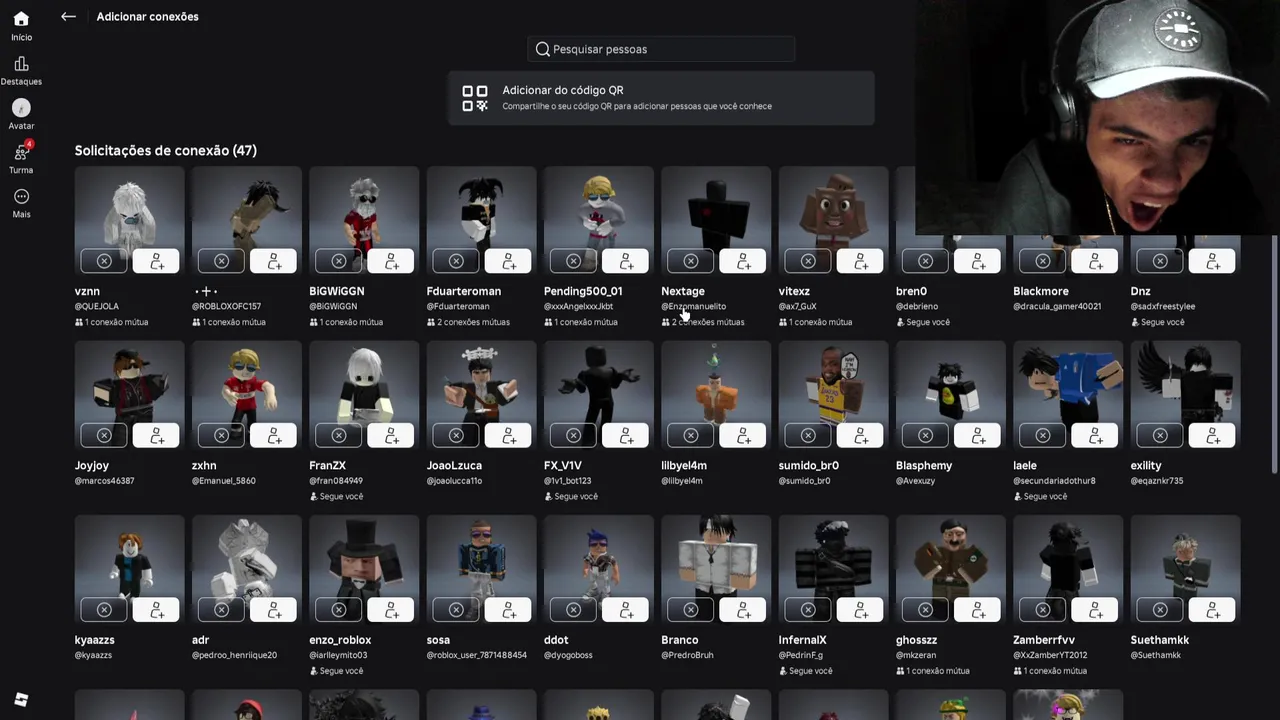This screenshot has height=720, width=1280.
Task: Click username @secundariadothur8
Action: tap(1054, 481)
